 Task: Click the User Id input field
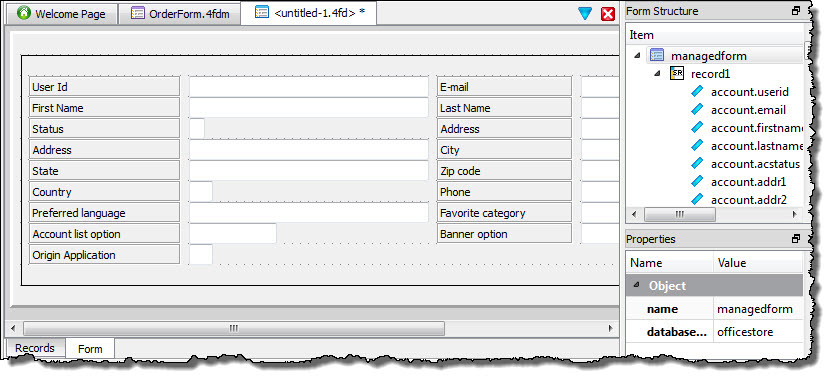308,86
